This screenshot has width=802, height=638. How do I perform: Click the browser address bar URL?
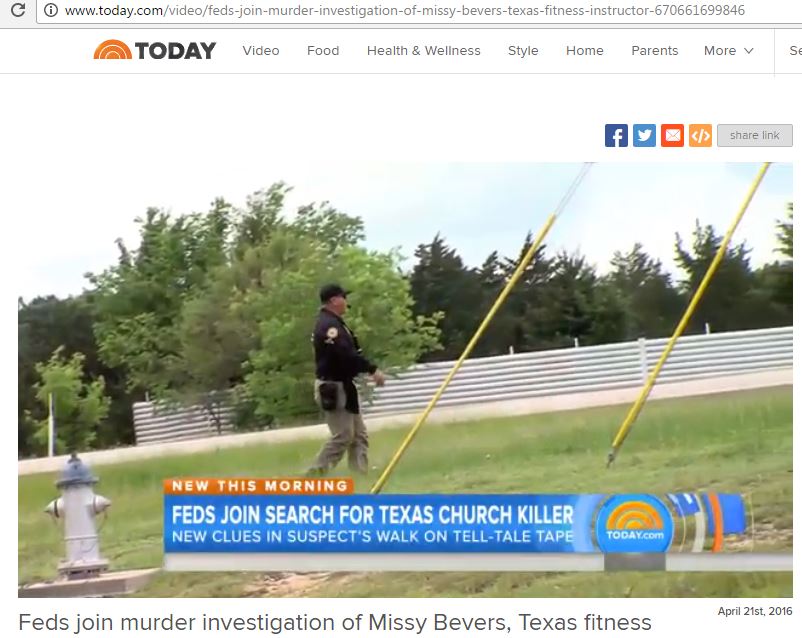(405, 10)
